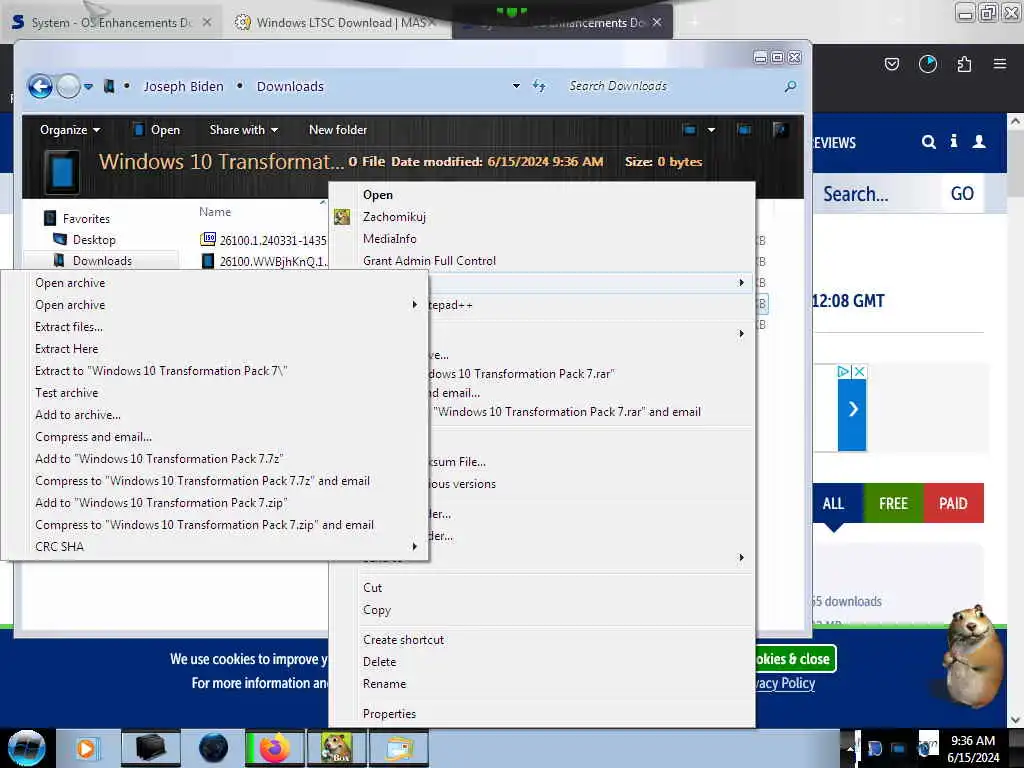Click the website user account icon
This screenshot has width=1024, height=768.
coord(979,142)
